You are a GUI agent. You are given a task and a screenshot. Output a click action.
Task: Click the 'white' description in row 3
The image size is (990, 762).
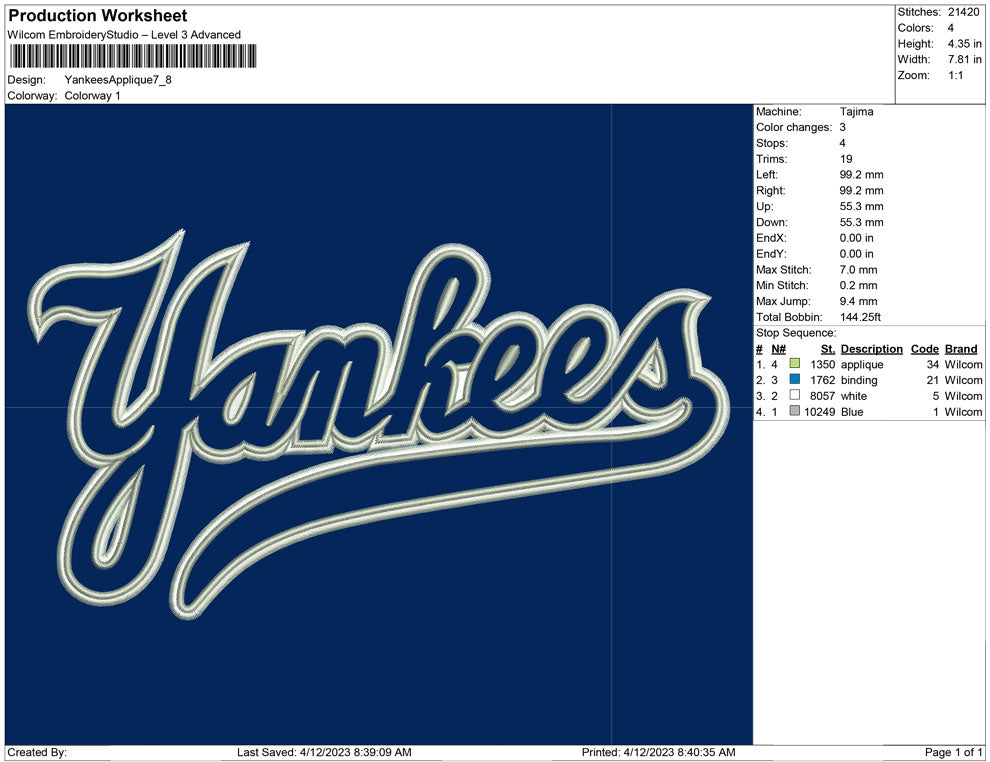pyautogui.click(x=854, y=396)
